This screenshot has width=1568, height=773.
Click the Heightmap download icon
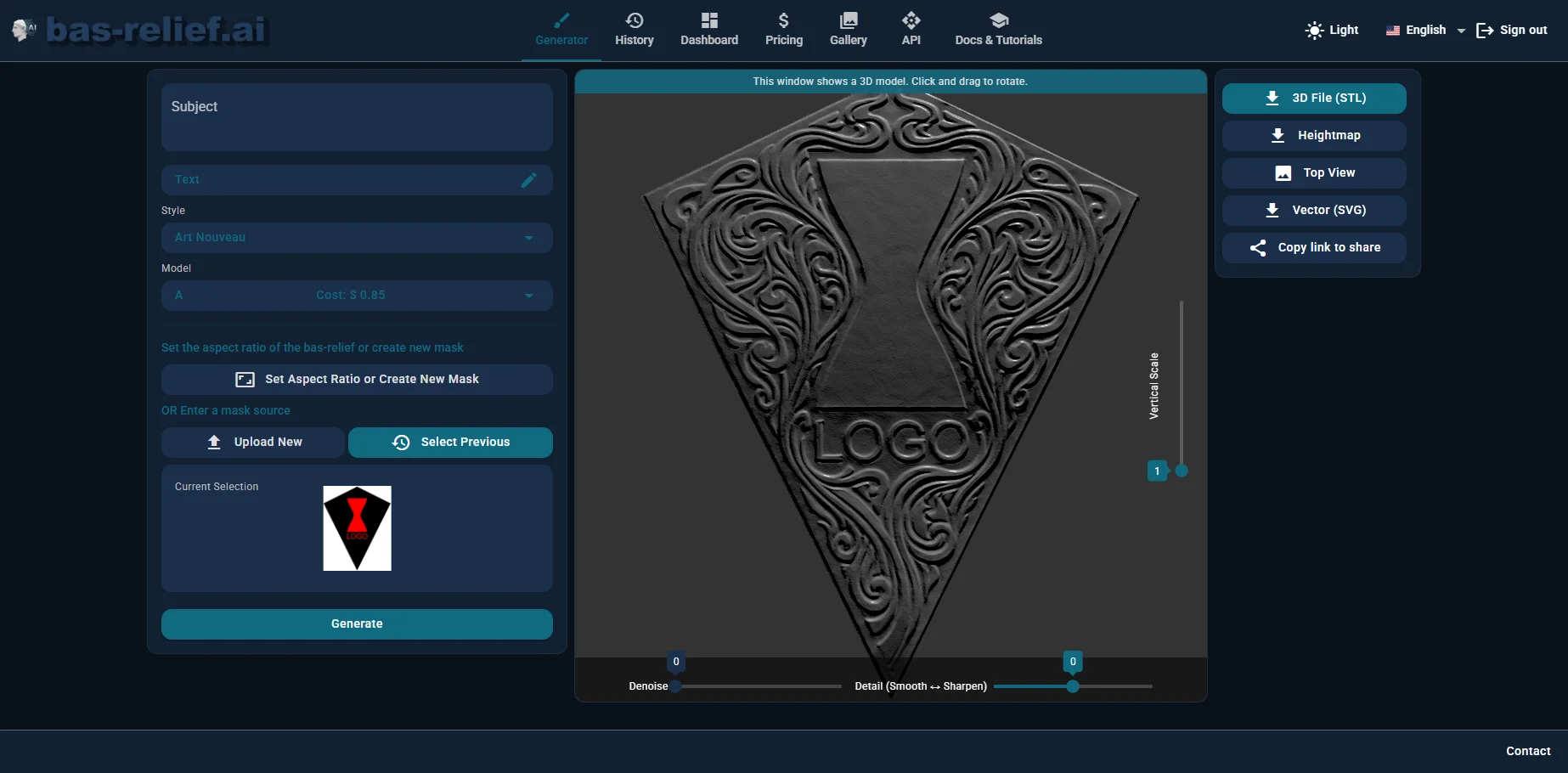point(1277,136)
